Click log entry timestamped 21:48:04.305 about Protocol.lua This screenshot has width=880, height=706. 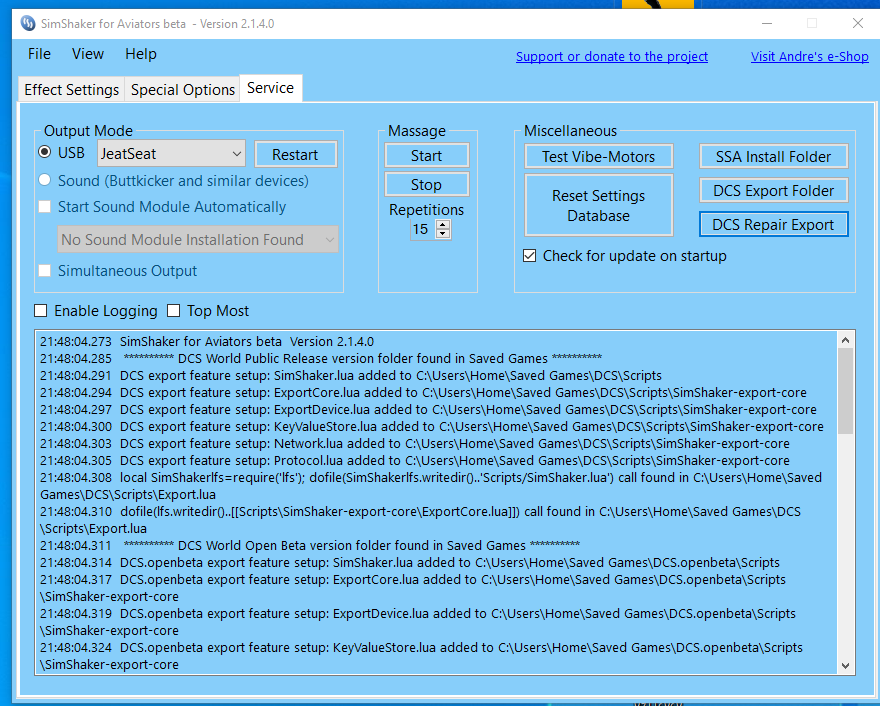tap(415, 461)
